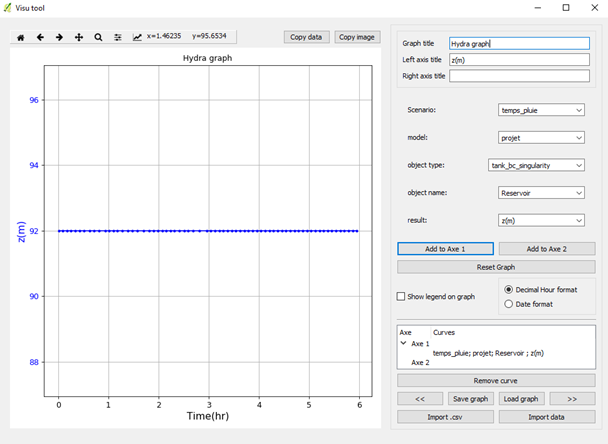608x444 pixels.
Task: Click the 88 tick label on the y-axis
Action: [34, 362]
